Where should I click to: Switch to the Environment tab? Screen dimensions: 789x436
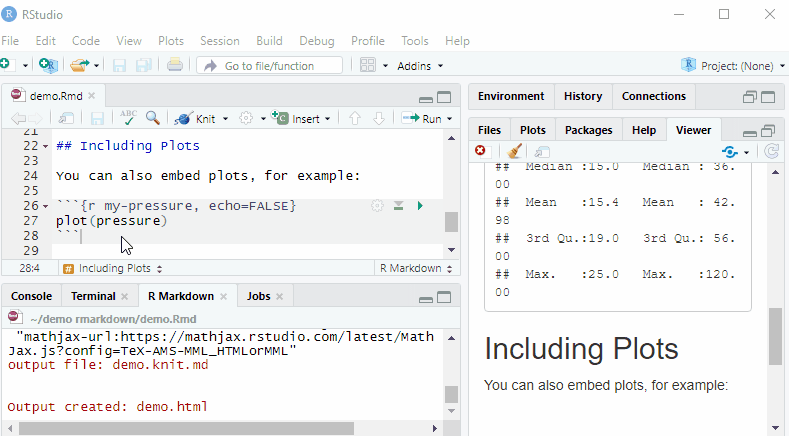pos(511,96)
